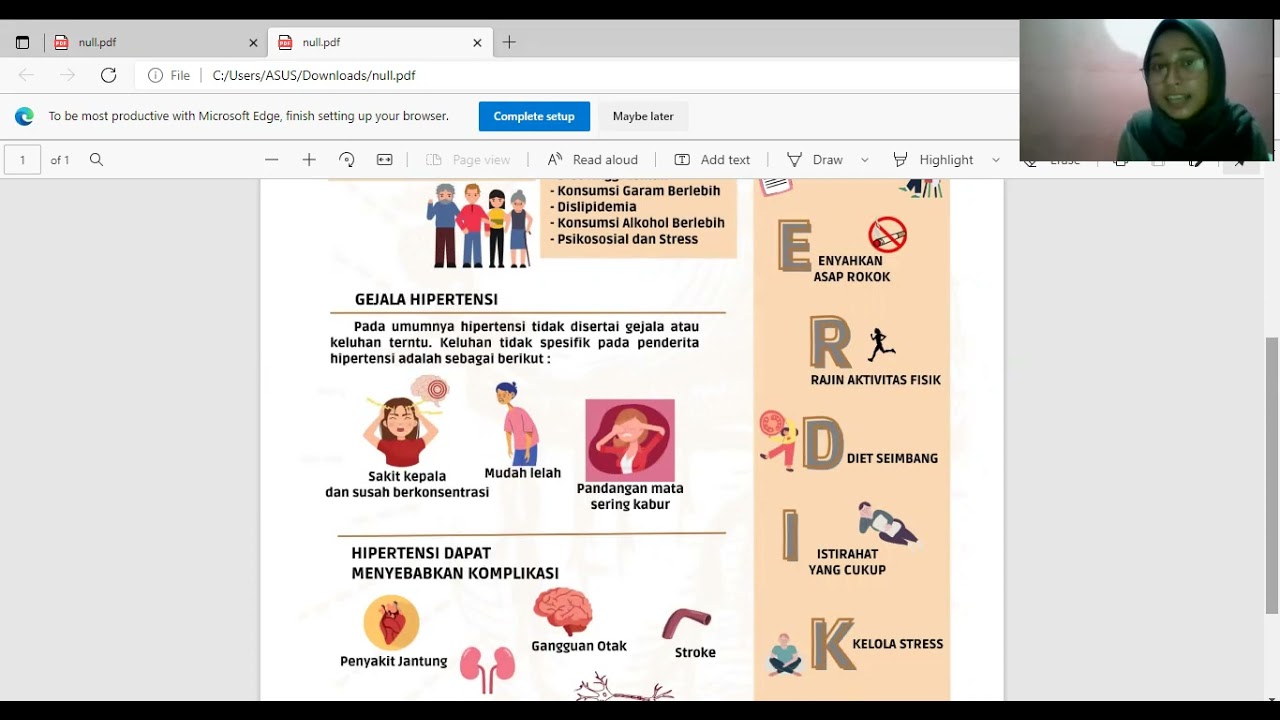Click 'Pandangan mata sering kabur' caption
1280x720 pixels.
[x=630, y=497]
